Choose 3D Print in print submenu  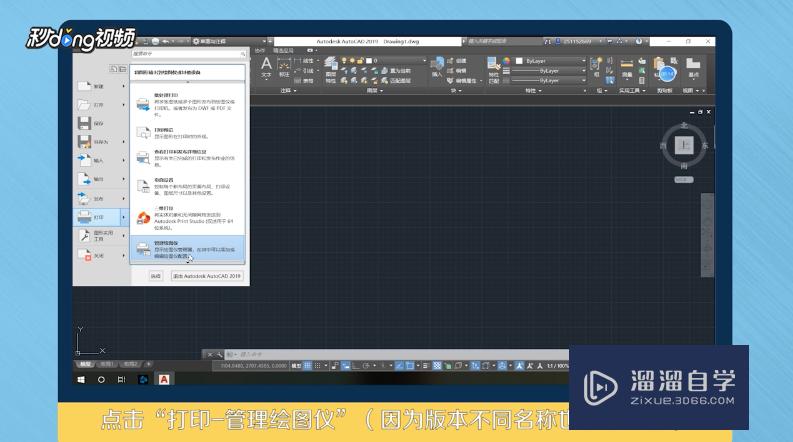pyautogui.click(x=187, y=218)
